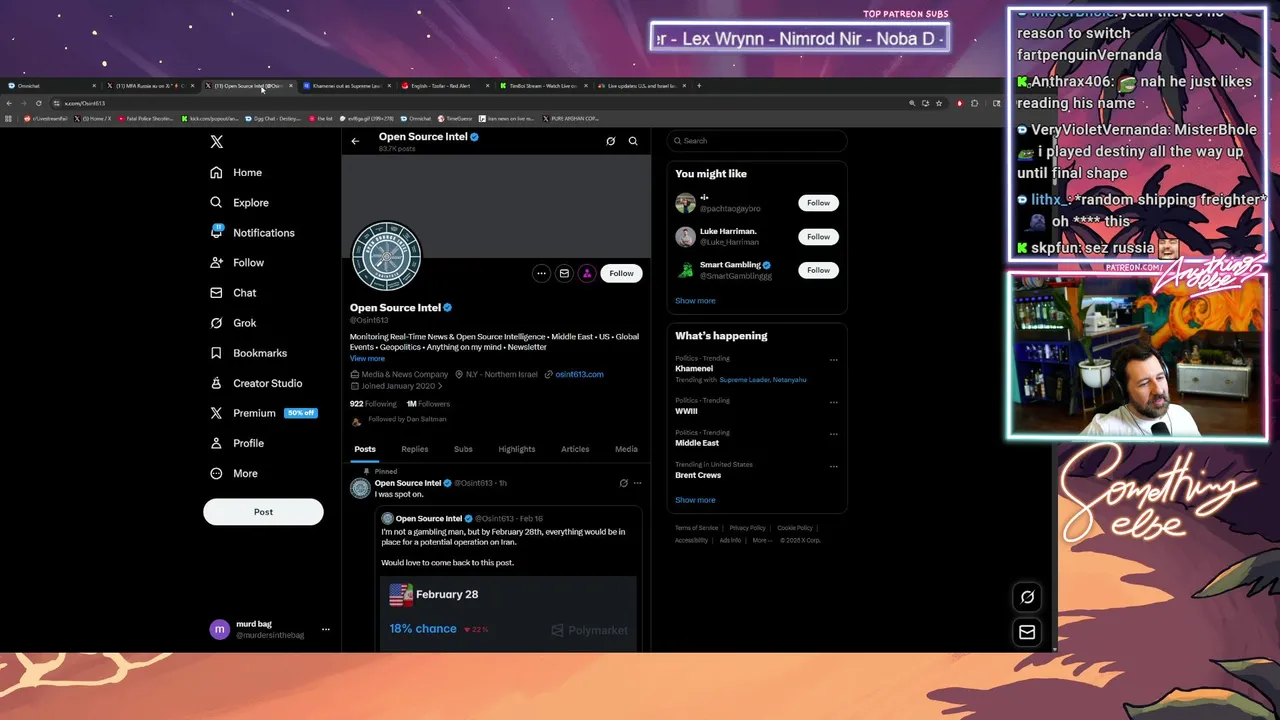Open the floating messages envelope button
1280x720 pixels.
pyautogui.click(x=1027, y=632)
